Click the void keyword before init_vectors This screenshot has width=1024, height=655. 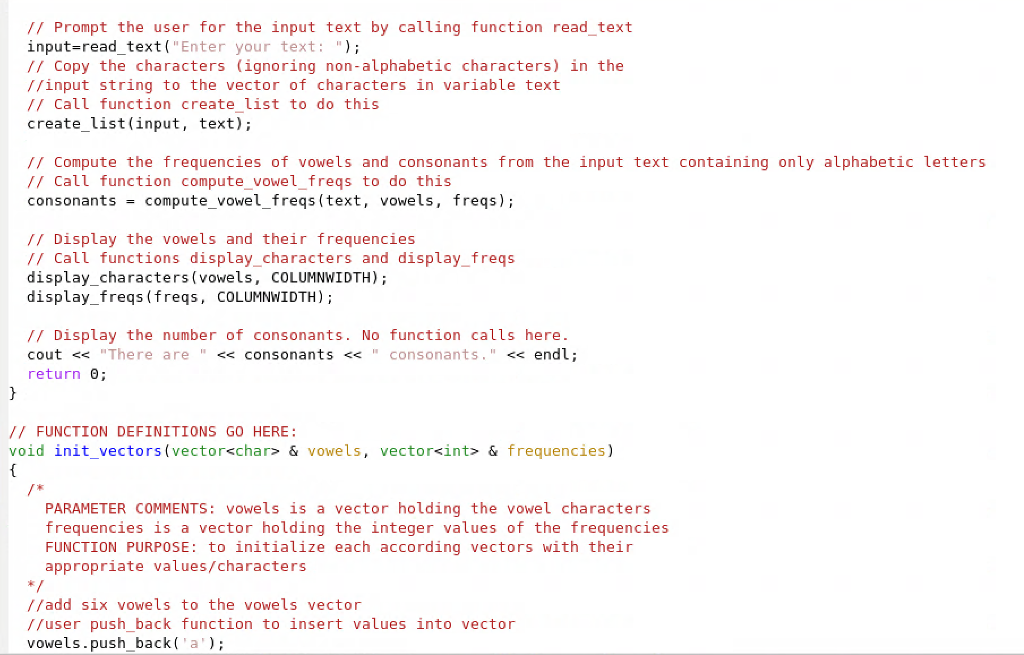[27, 451]
